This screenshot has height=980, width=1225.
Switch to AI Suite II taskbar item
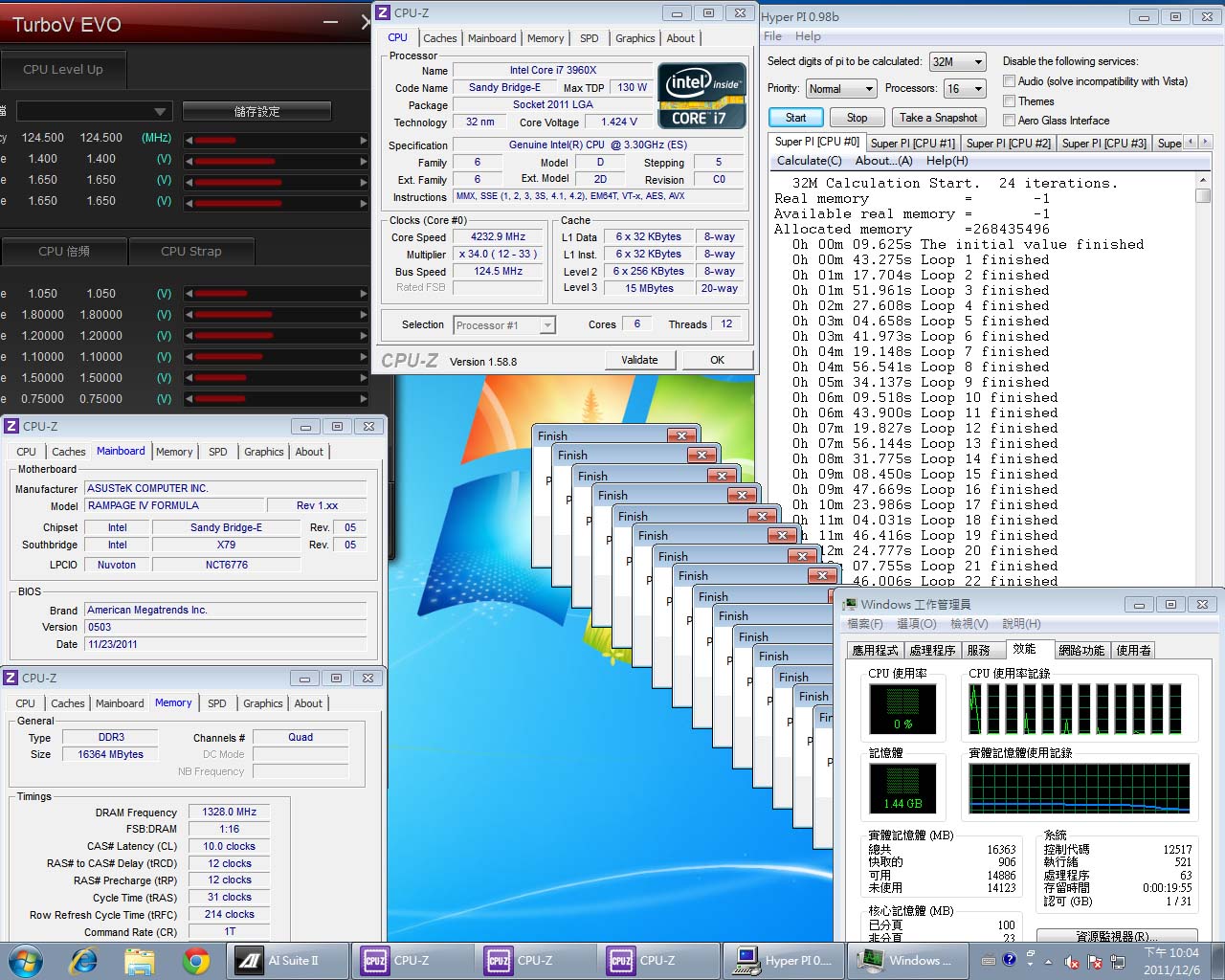click(x=287, y=961)
